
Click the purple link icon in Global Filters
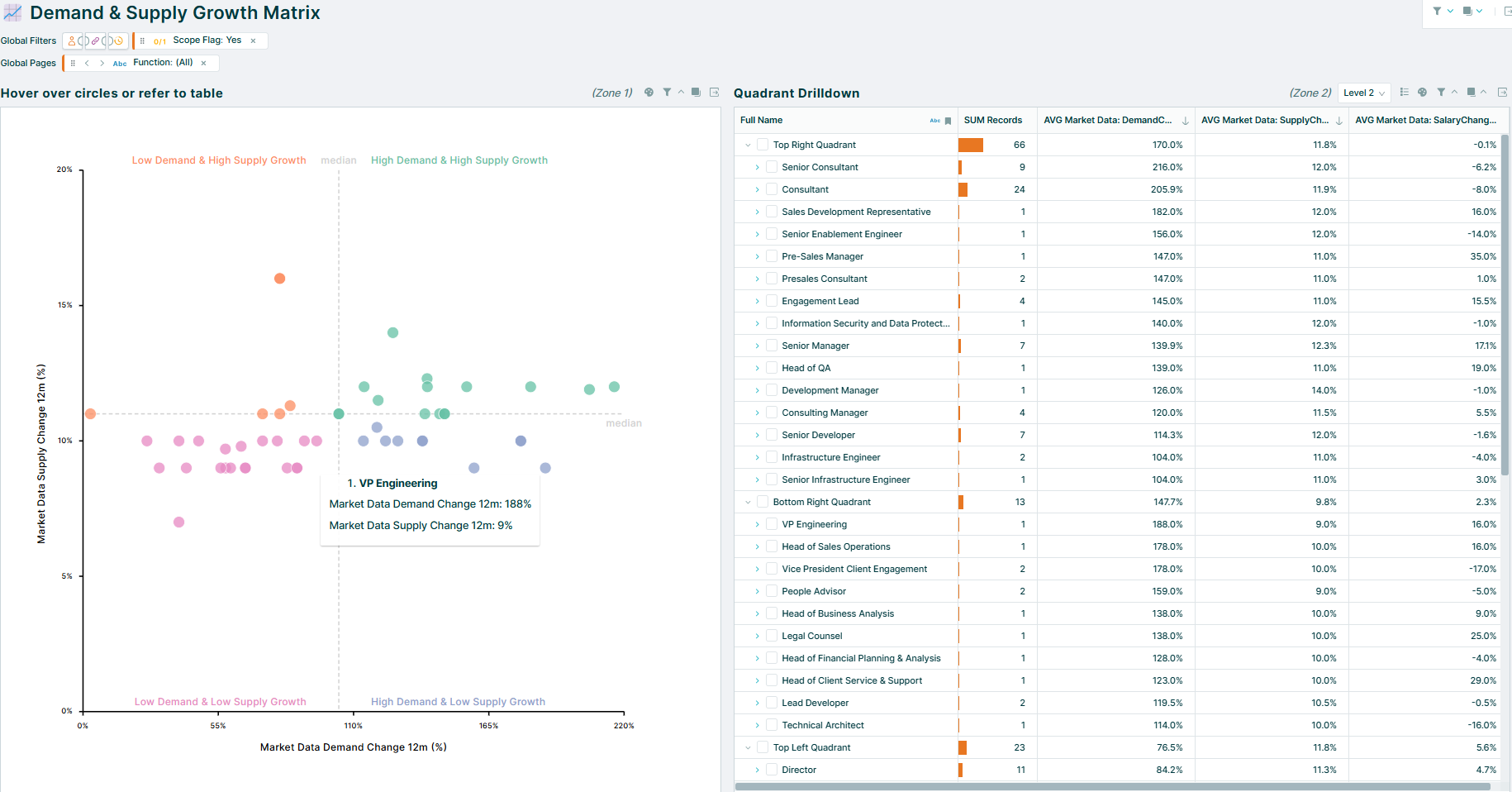coord(96,41)
